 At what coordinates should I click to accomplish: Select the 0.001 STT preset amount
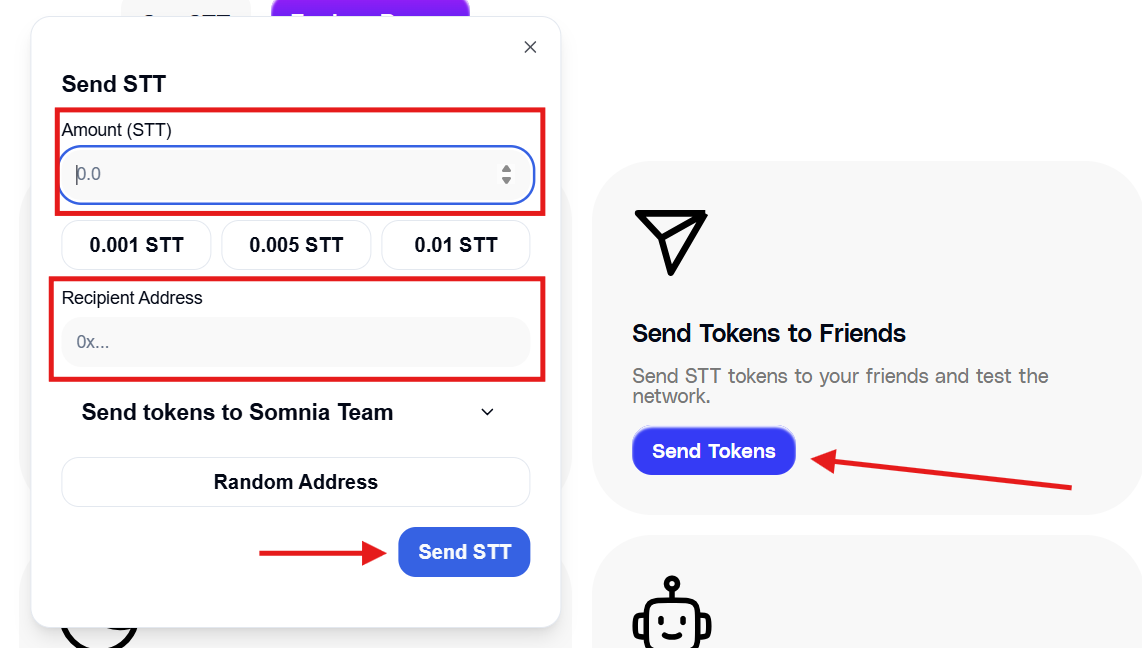point(136,245)
